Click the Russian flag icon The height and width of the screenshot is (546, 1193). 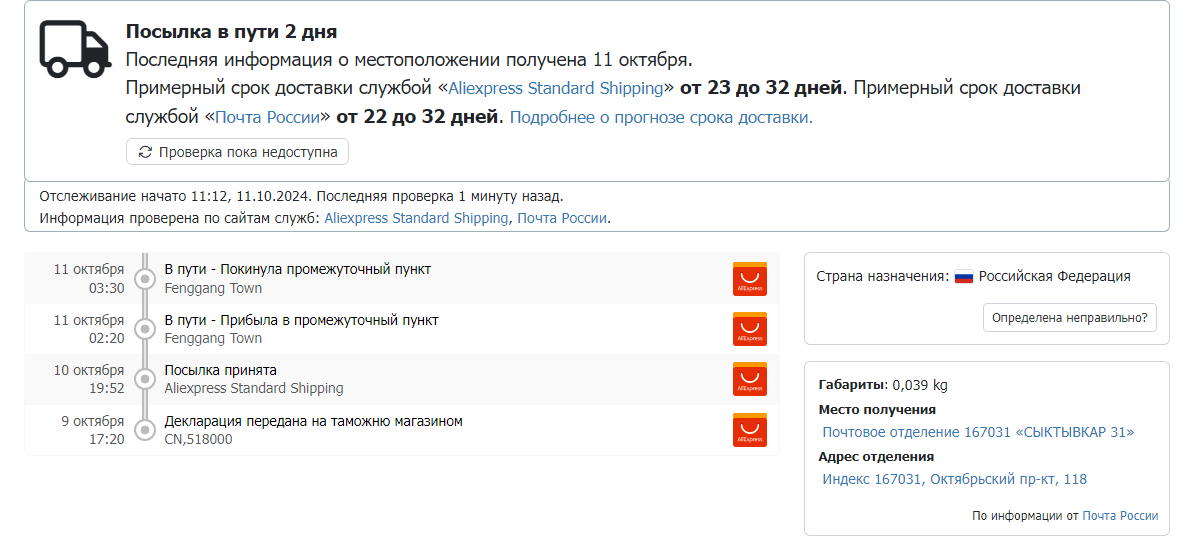coord(964,277)
